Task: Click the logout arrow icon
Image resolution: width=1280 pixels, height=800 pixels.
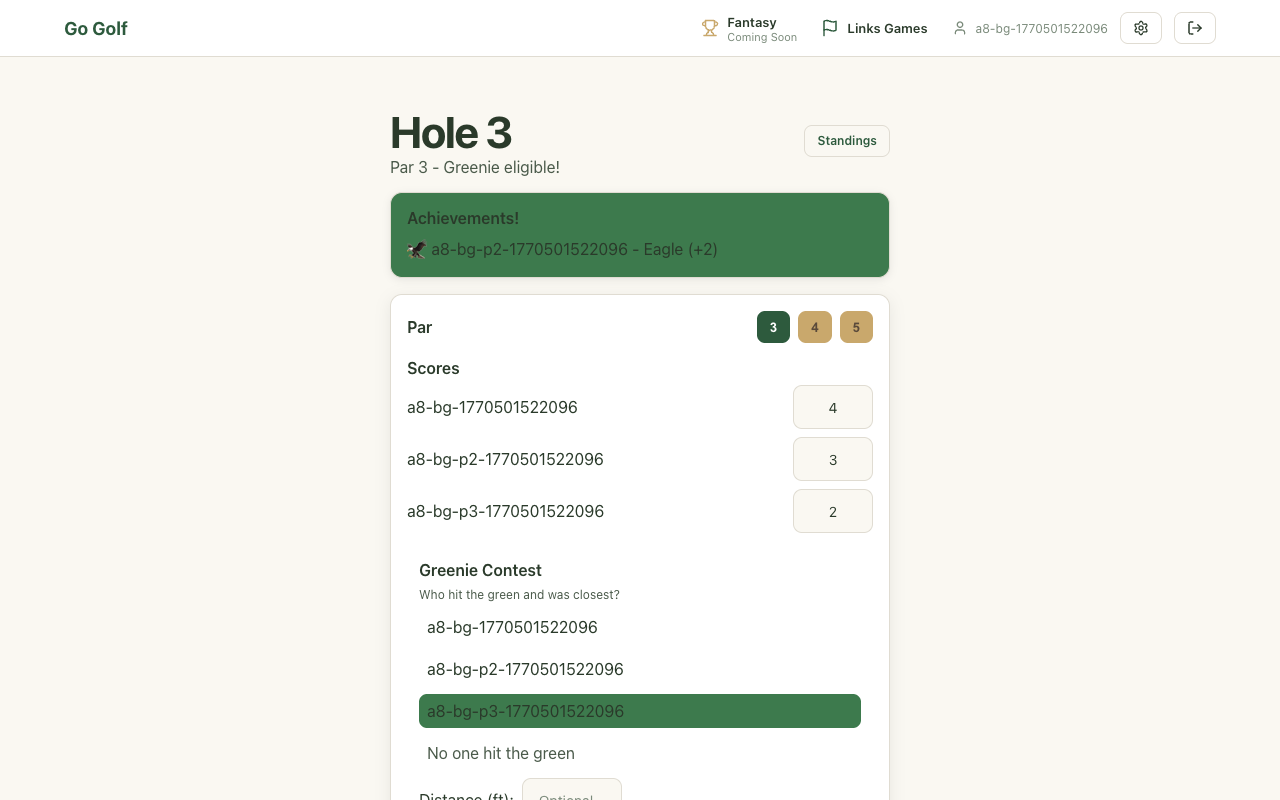Action: point(1194,28)
